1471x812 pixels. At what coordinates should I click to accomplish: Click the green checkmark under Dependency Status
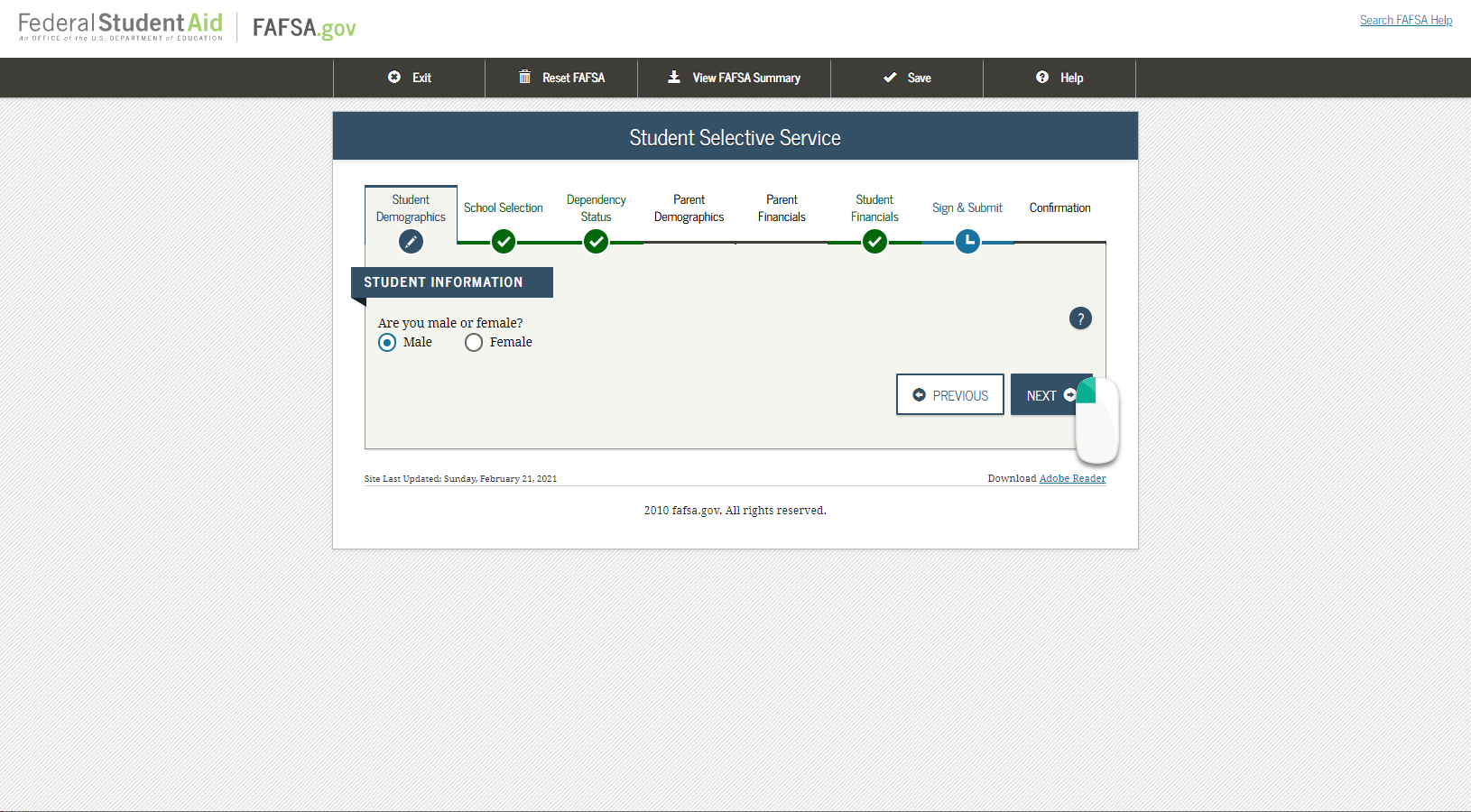[597, 242]
